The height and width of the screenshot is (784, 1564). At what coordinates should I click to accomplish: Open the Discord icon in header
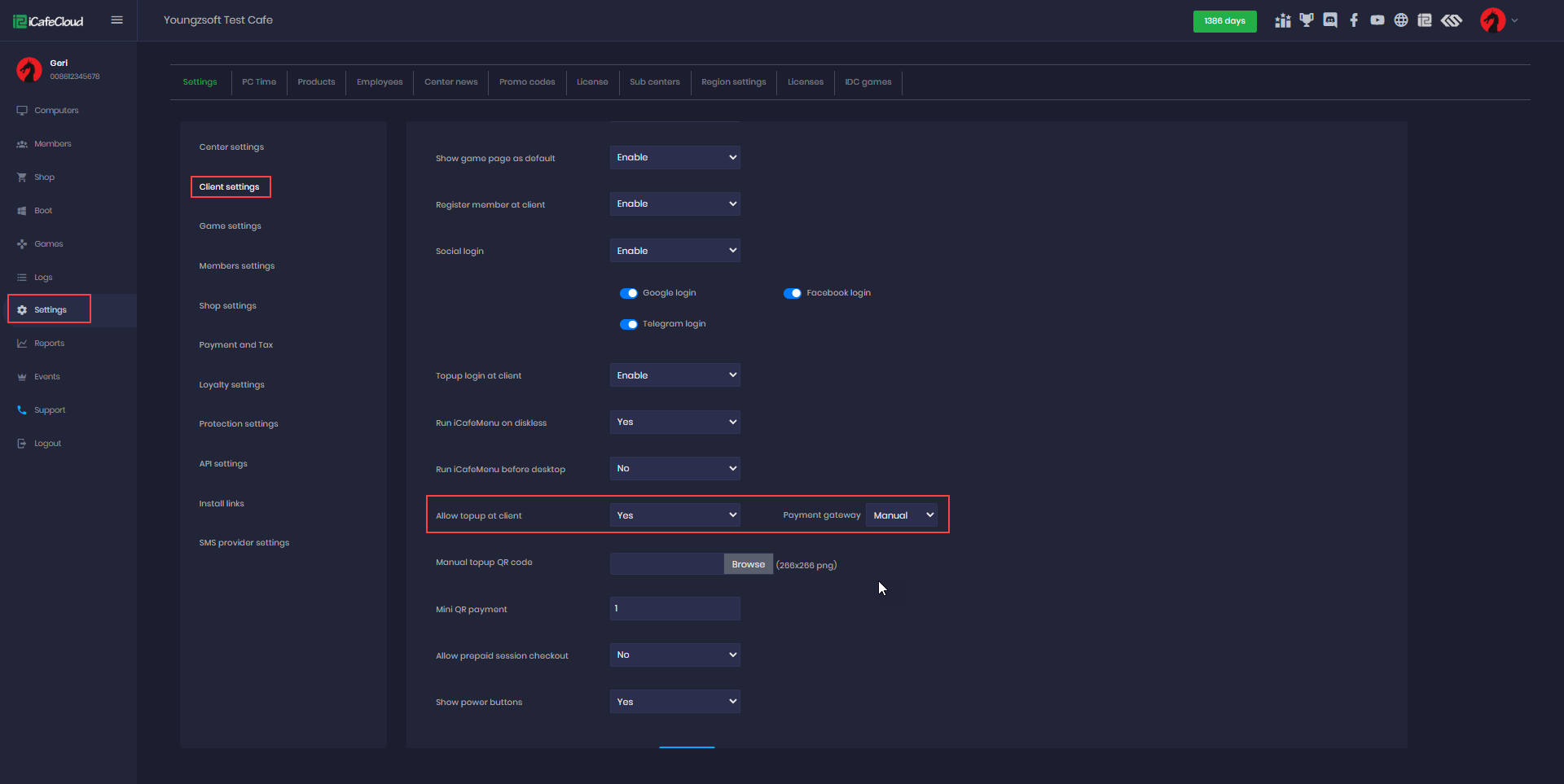tap(1330, 20)
